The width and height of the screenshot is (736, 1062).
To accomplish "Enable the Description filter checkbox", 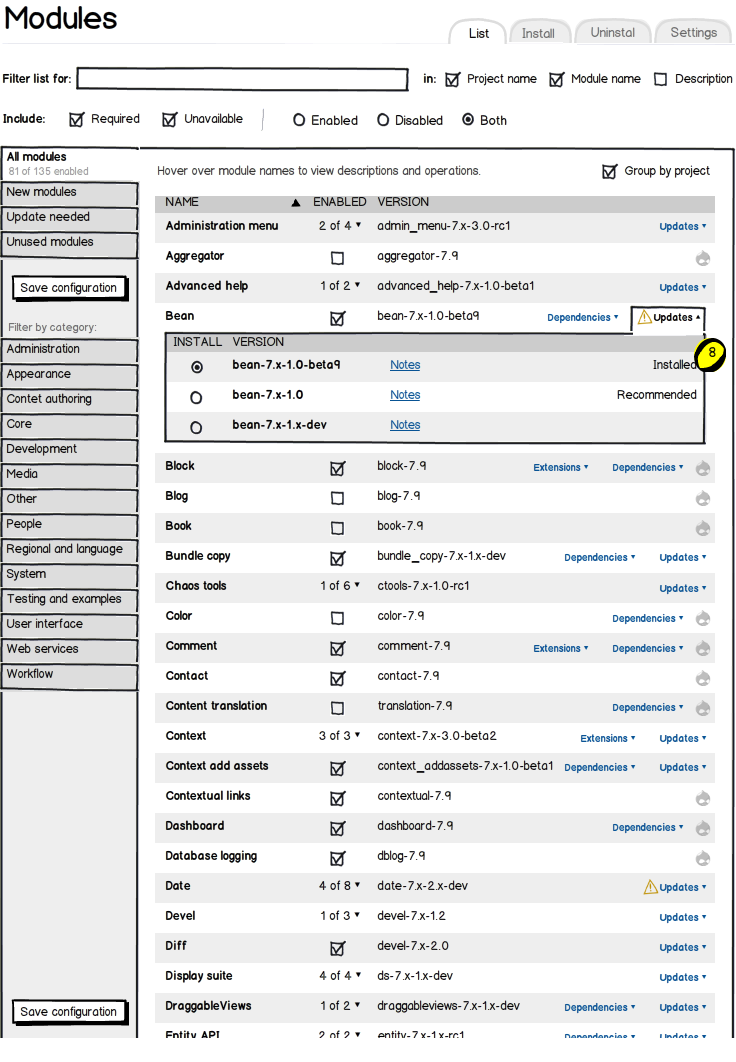I will (660, 80).
